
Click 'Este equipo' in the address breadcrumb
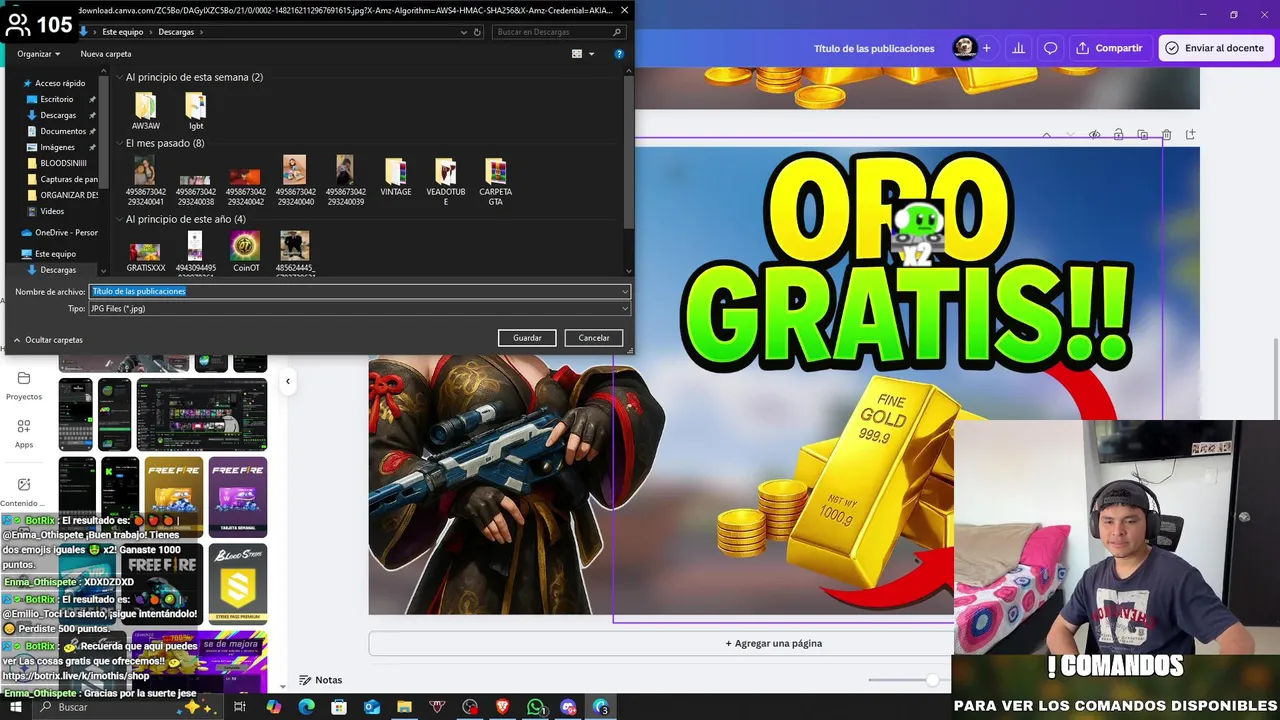(x=122, y=32)
